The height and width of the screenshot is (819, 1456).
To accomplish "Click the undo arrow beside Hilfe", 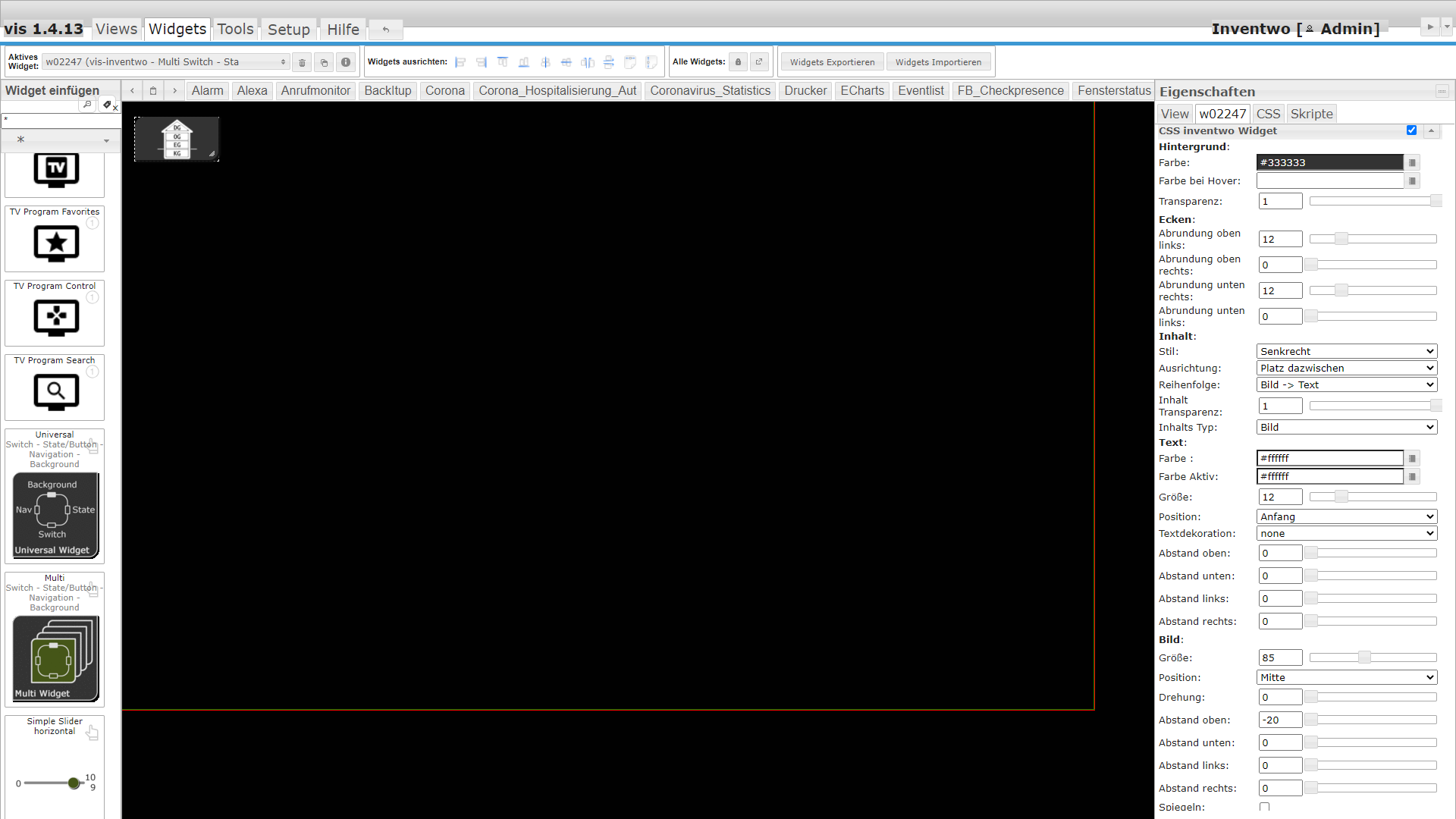I will point(385,29).
